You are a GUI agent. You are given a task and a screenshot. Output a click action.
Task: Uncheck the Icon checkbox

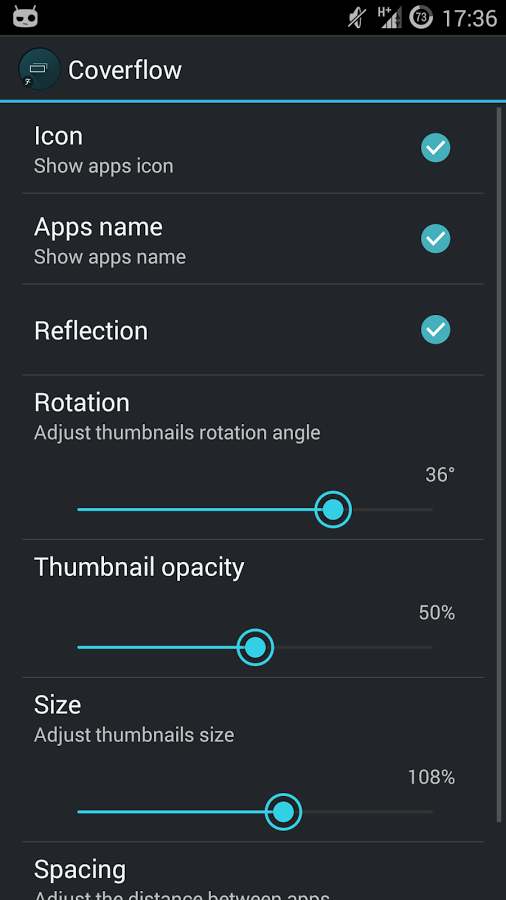pyautogui.click(x=435, y=148)
